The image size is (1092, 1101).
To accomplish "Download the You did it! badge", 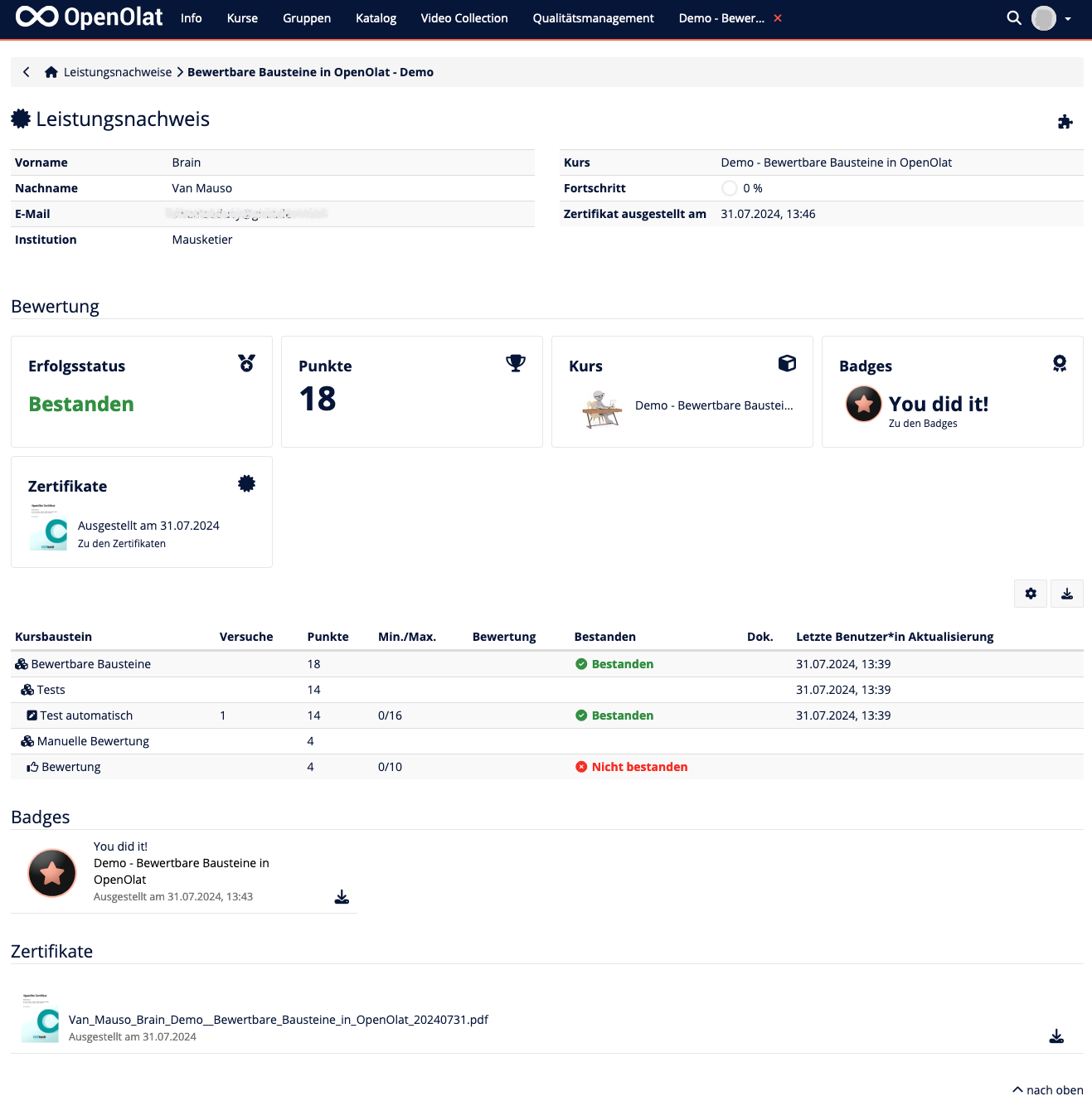I will [x=342, y=897].
